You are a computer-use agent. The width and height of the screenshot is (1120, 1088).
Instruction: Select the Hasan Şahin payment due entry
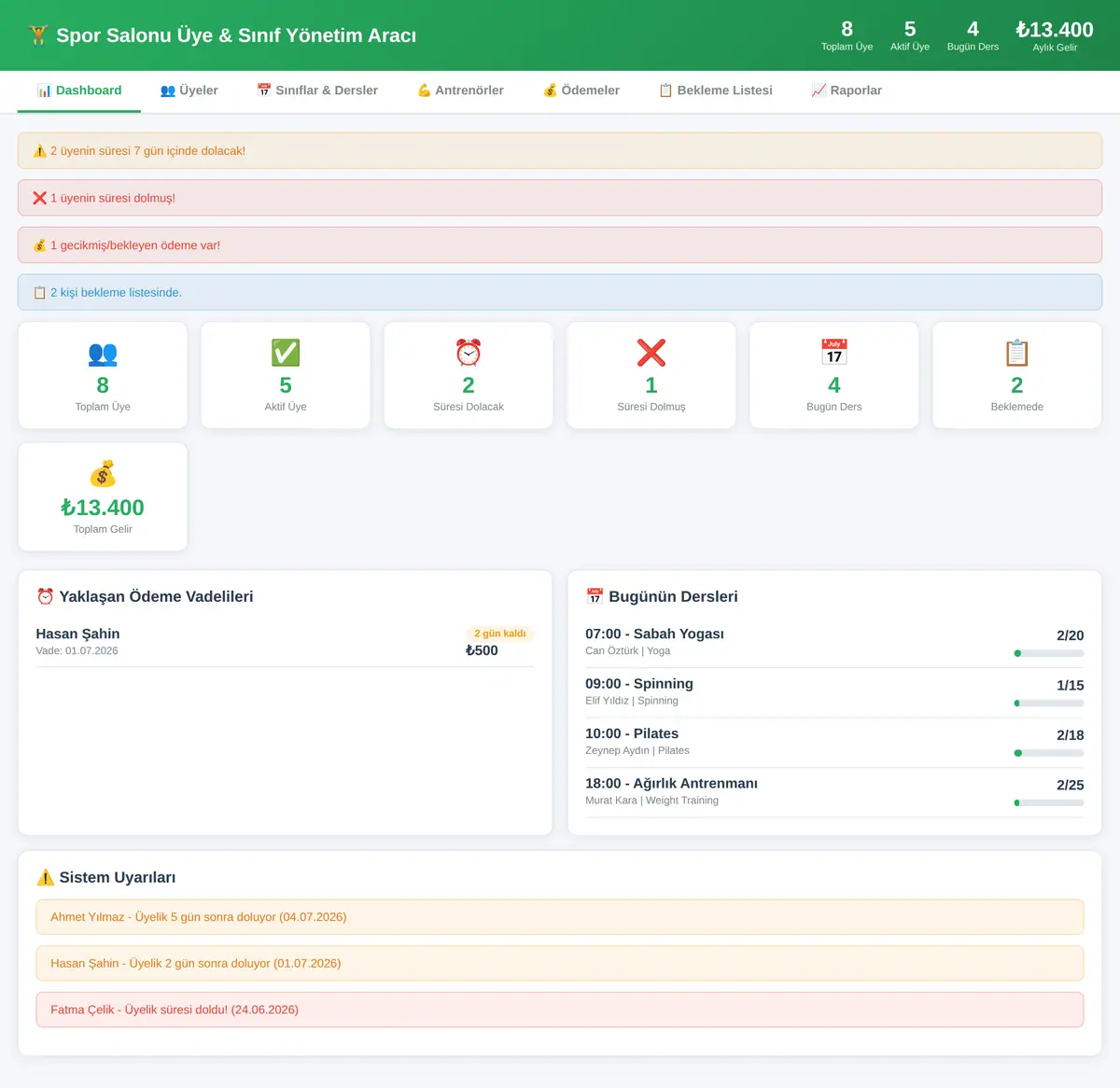(285, 642)
